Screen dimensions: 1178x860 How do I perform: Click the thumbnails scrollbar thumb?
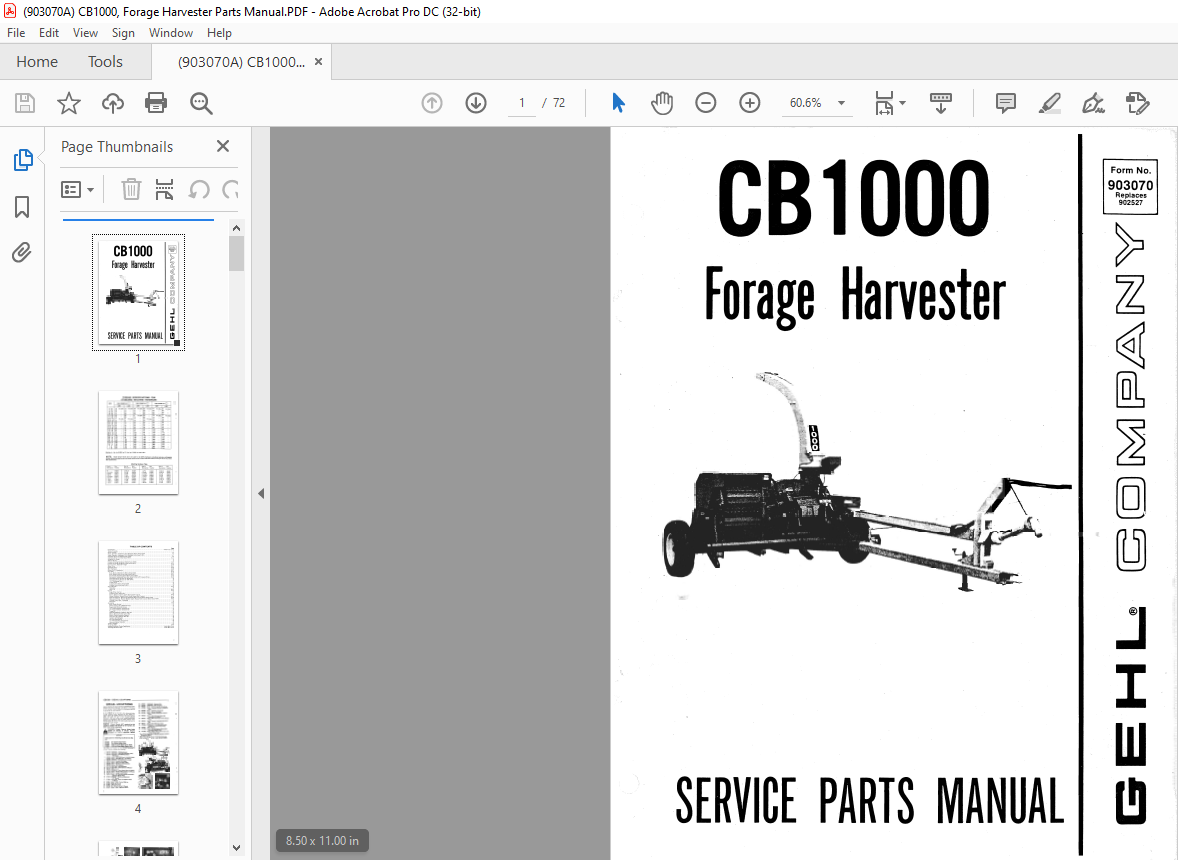click(237, 253)
